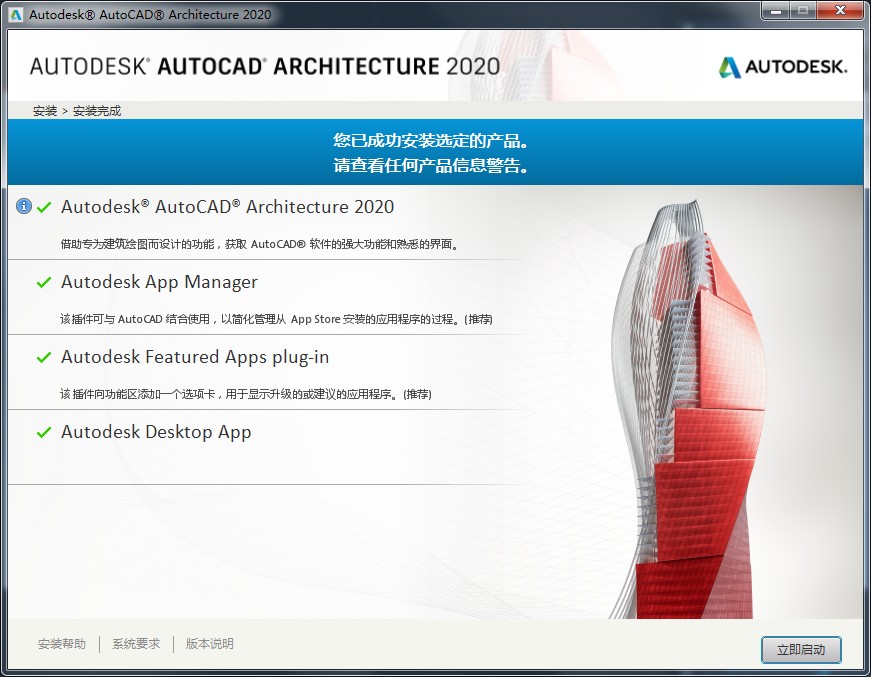Open the 系统要求 link
871x677 pixels.
tap(136, 644)
